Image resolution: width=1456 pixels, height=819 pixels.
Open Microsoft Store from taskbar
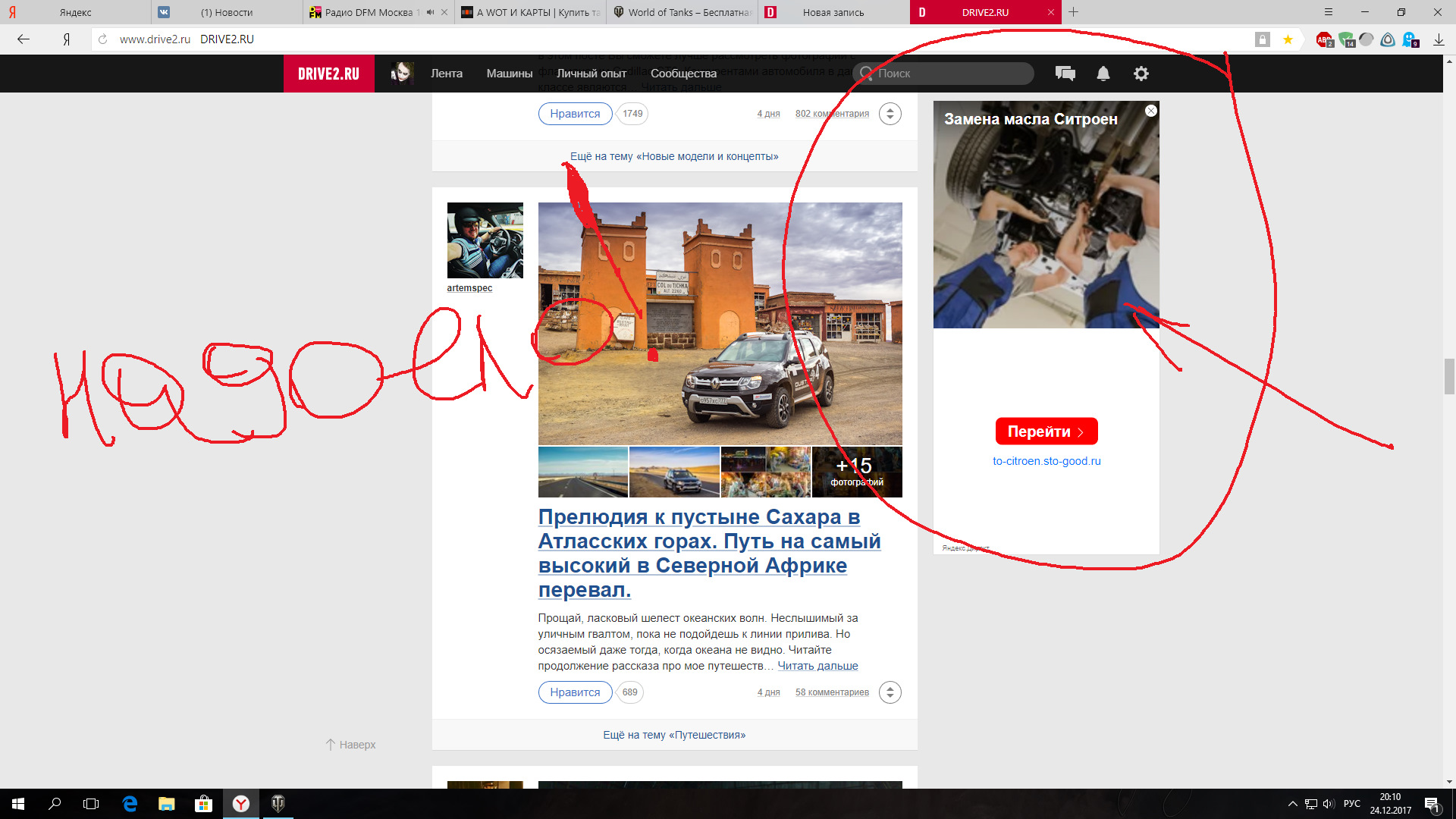tap(203, 804)
